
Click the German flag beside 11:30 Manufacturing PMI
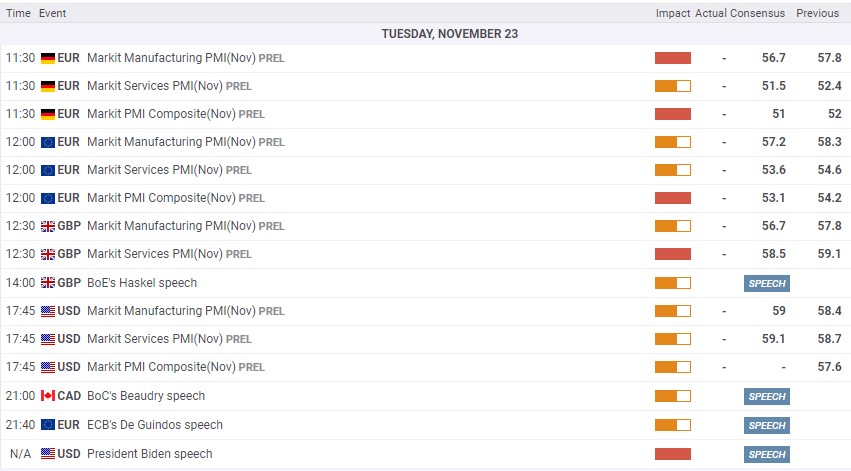[47, 58]
